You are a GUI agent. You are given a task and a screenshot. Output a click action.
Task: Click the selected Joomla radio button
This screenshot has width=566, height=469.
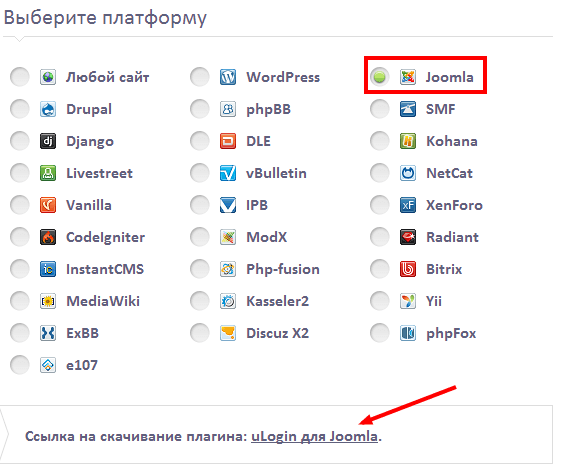pos(379,77)
